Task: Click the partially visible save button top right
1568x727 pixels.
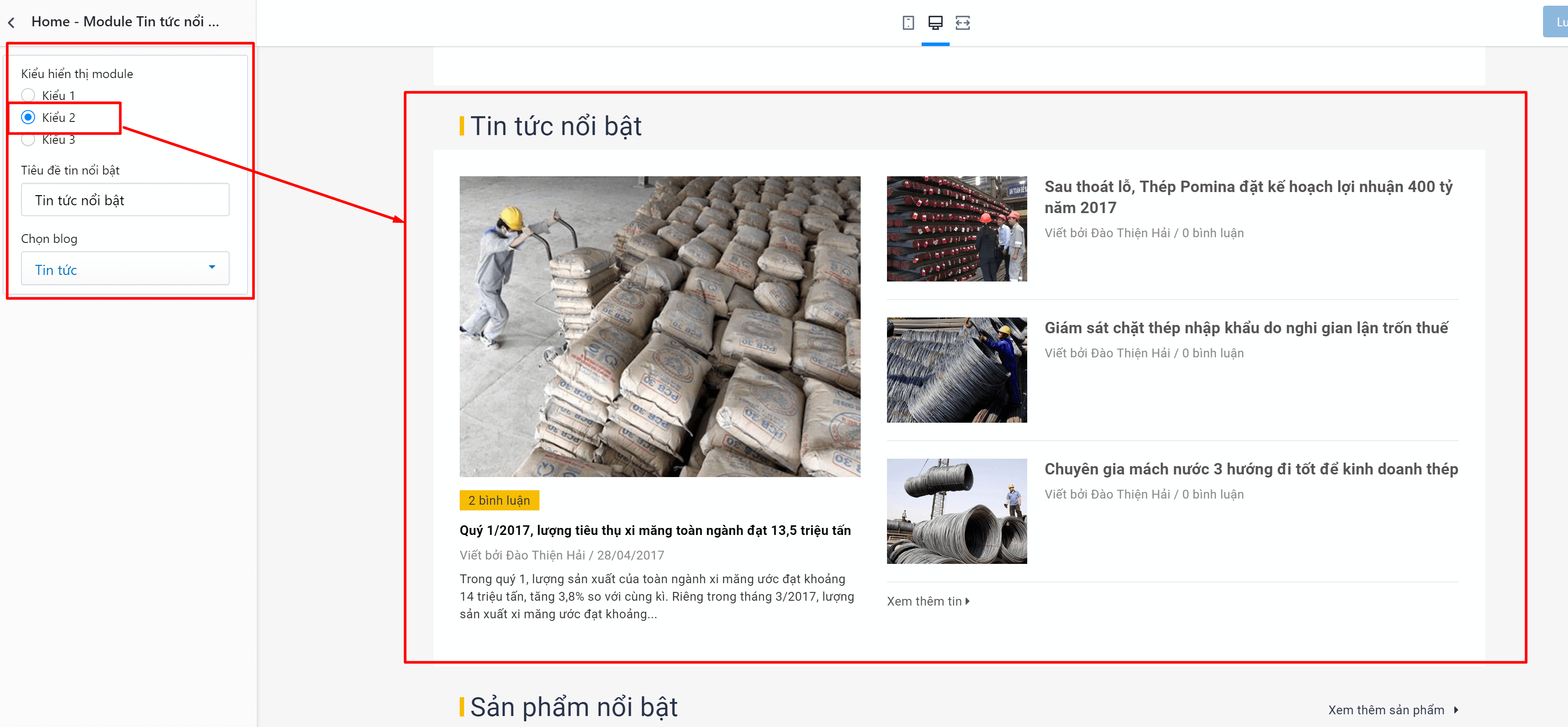Action: coord(1556,22)
